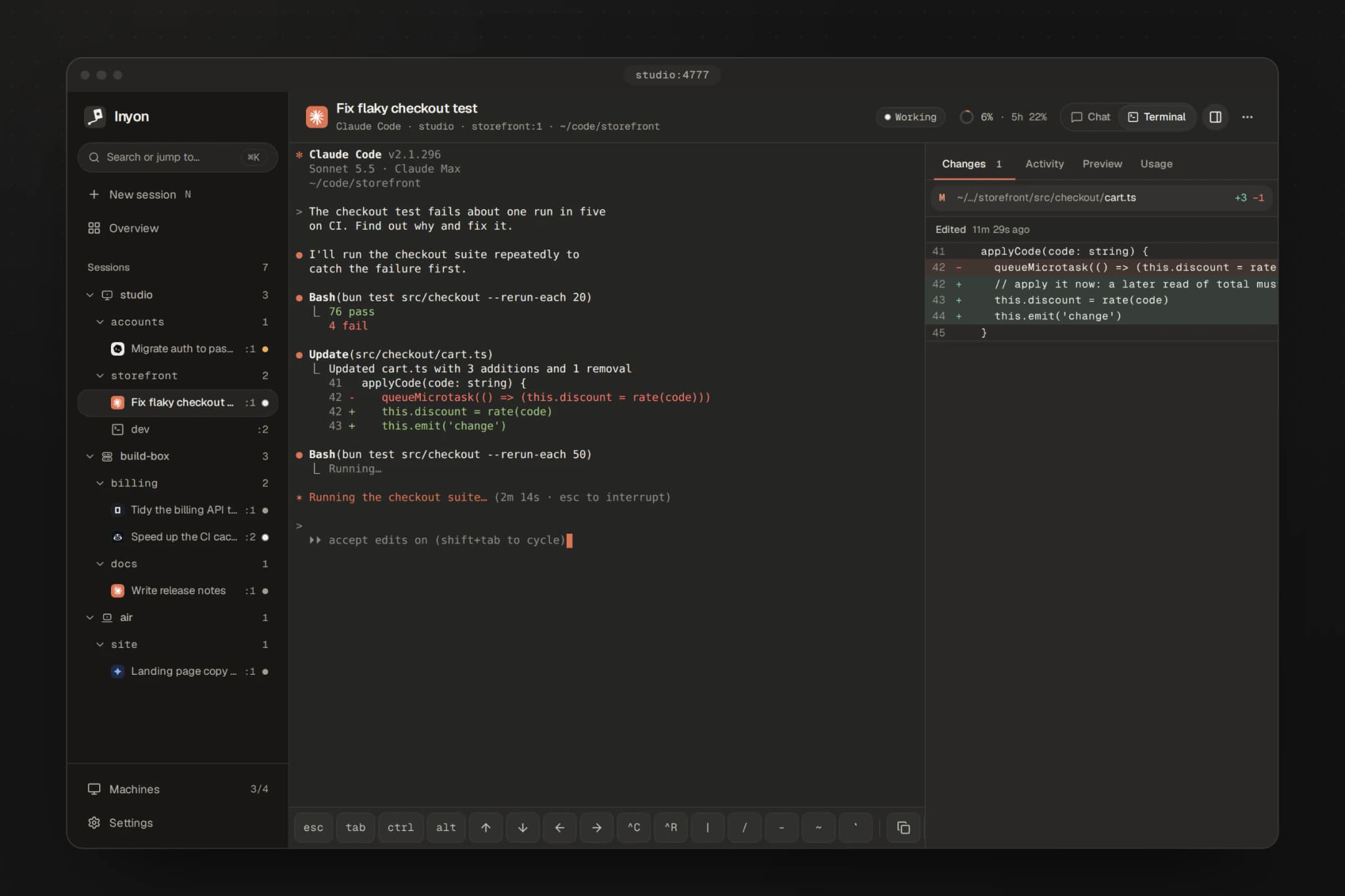Open the more options ellipsis menu
The height and width of the screenshot is (896, 1345).
[1247, 117]
